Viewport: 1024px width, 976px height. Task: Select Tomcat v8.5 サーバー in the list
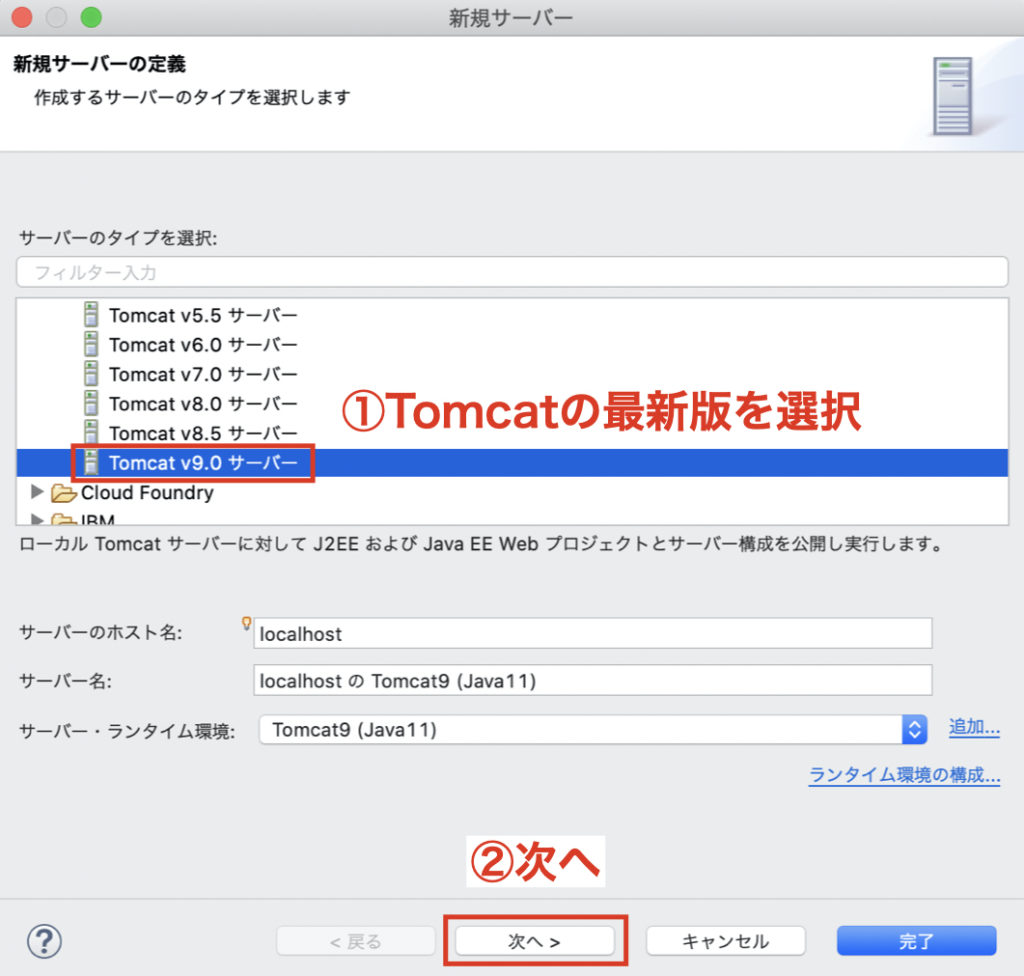point(203,432)
